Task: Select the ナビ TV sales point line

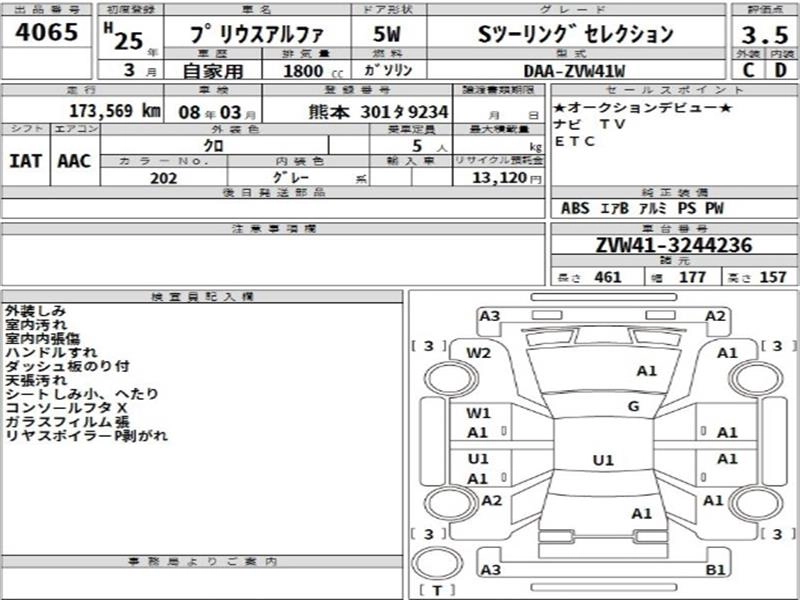Action: point(589,124)
